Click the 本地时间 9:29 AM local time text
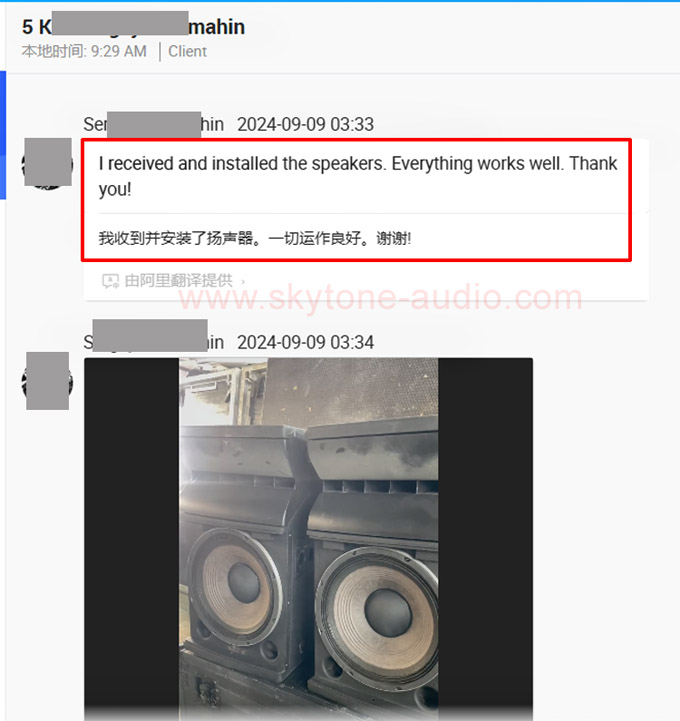The image size is (680, 721). pos(84,51)
